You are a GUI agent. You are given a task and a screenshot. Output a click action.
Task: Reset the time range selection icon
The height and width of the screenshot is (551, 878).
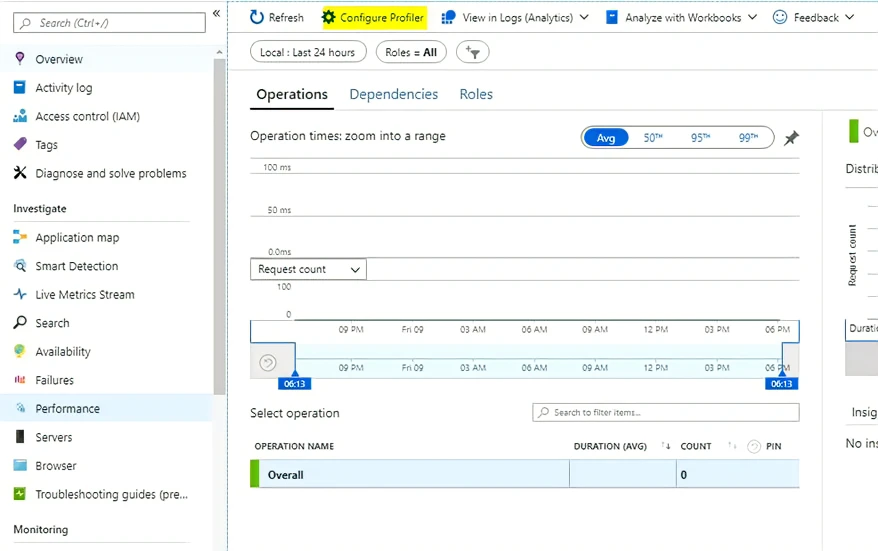[267, 363]
